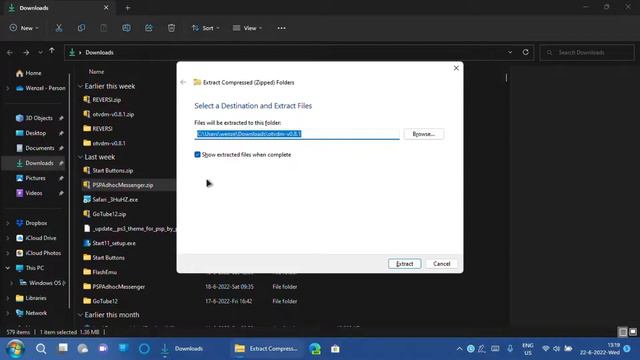Image resolution: width=640 pixels, height=360 pixels.
Task: Open the Sort dropdown menu
Action: [206, 28]
